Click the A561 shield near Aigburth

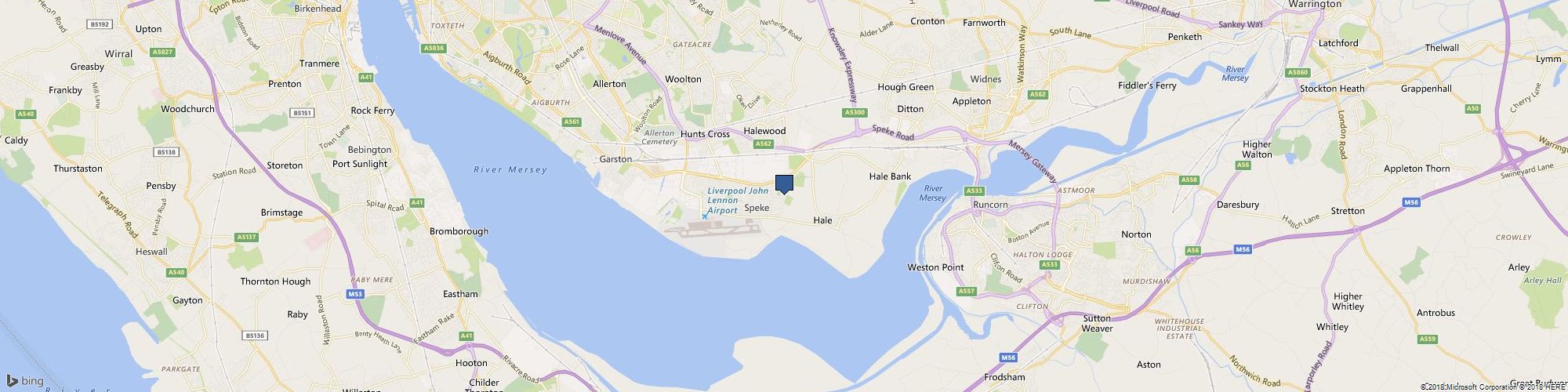pyautogui.click(x=572, y=122)
